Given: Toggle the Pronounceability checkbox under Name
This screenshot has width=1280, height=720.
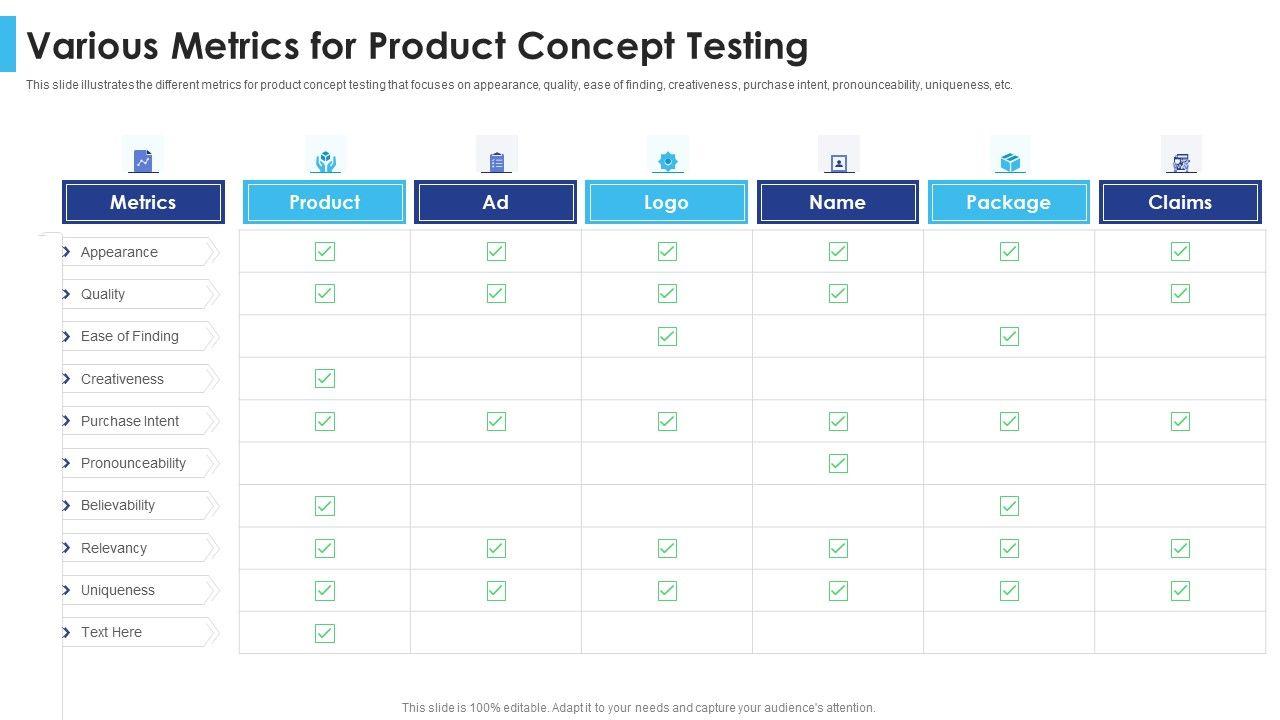Looking at the screenshot, I should coord(838,463).
